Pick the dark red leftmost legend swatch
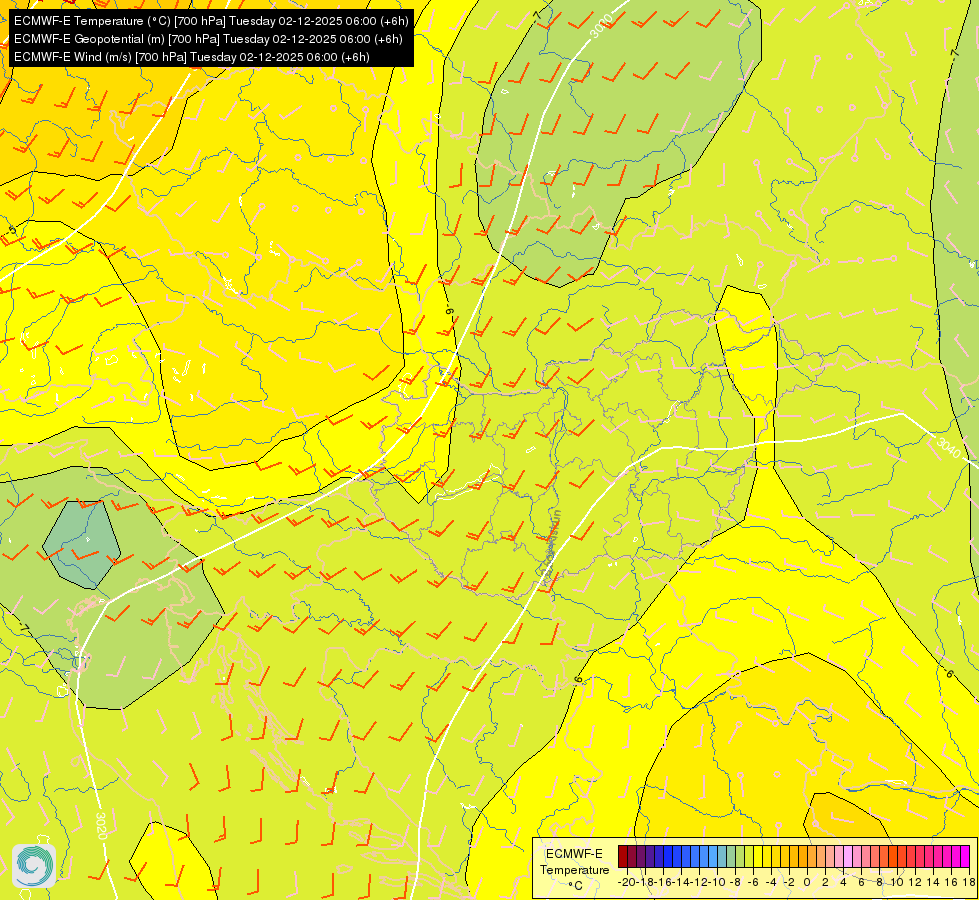This screenshot has width=979, height=900. click(x=623, y=856)
